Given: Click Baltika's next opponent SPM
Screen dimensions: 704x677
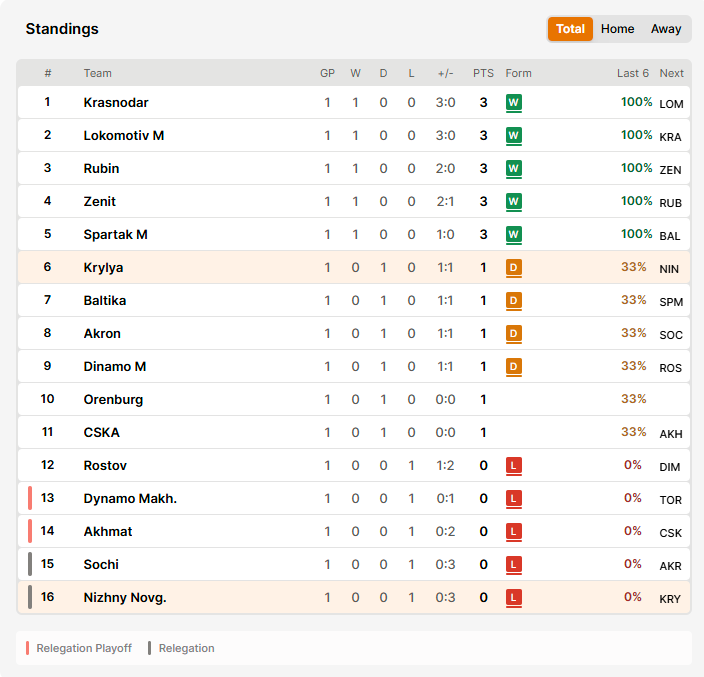Looking at the screenshot, I should [x=671, y=302].
